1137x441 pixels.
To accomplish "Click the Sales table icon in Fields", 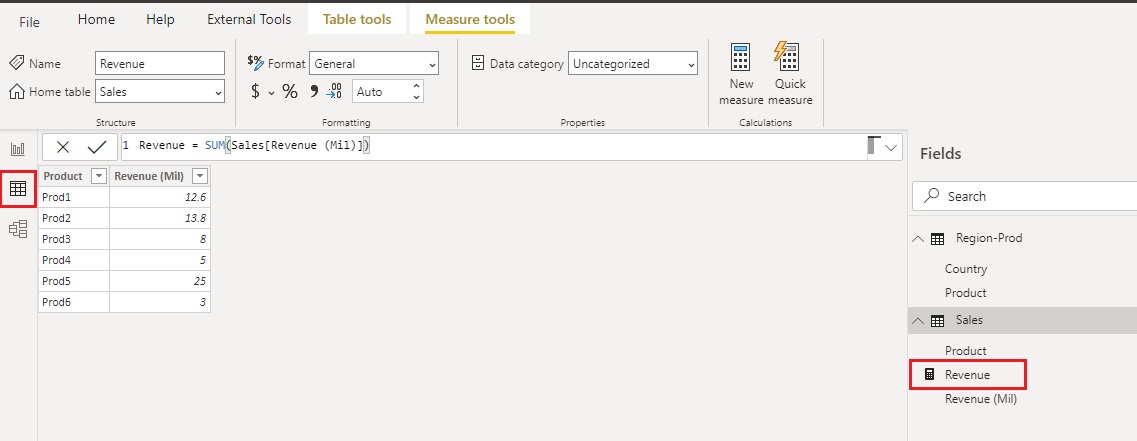I will 938,321.
